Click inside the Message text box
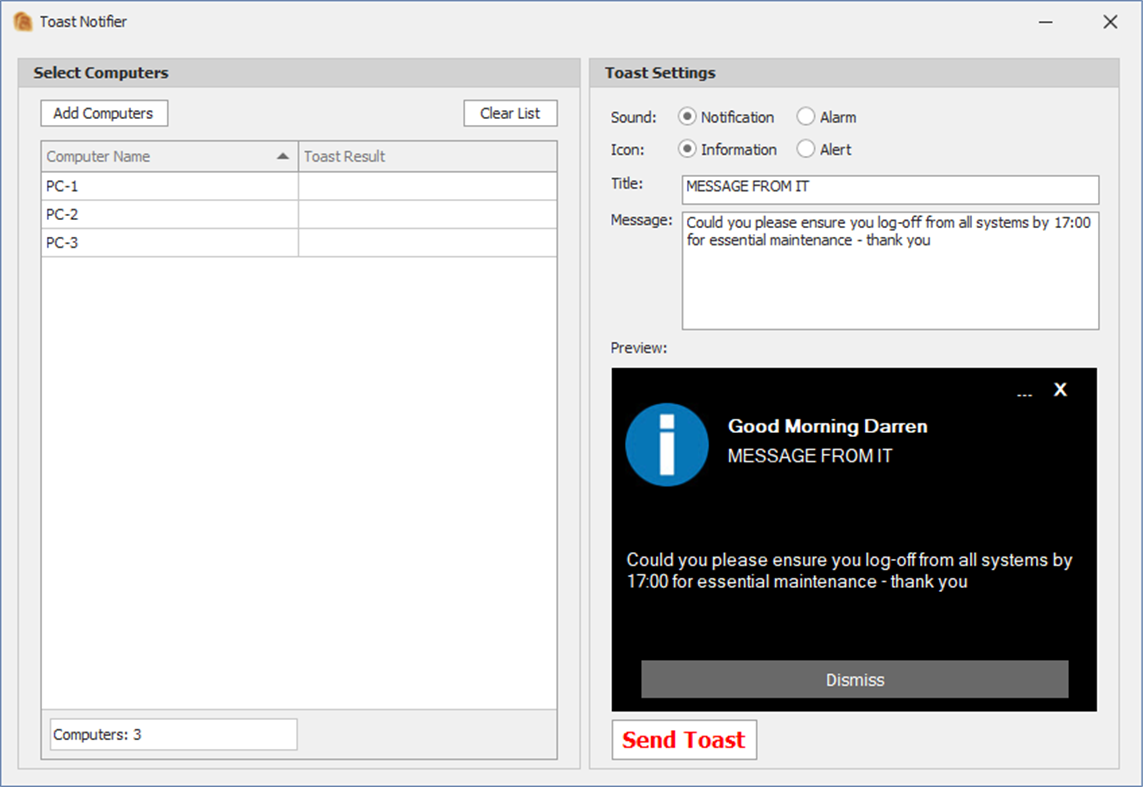1143x787 pixels. click(890, 270)
